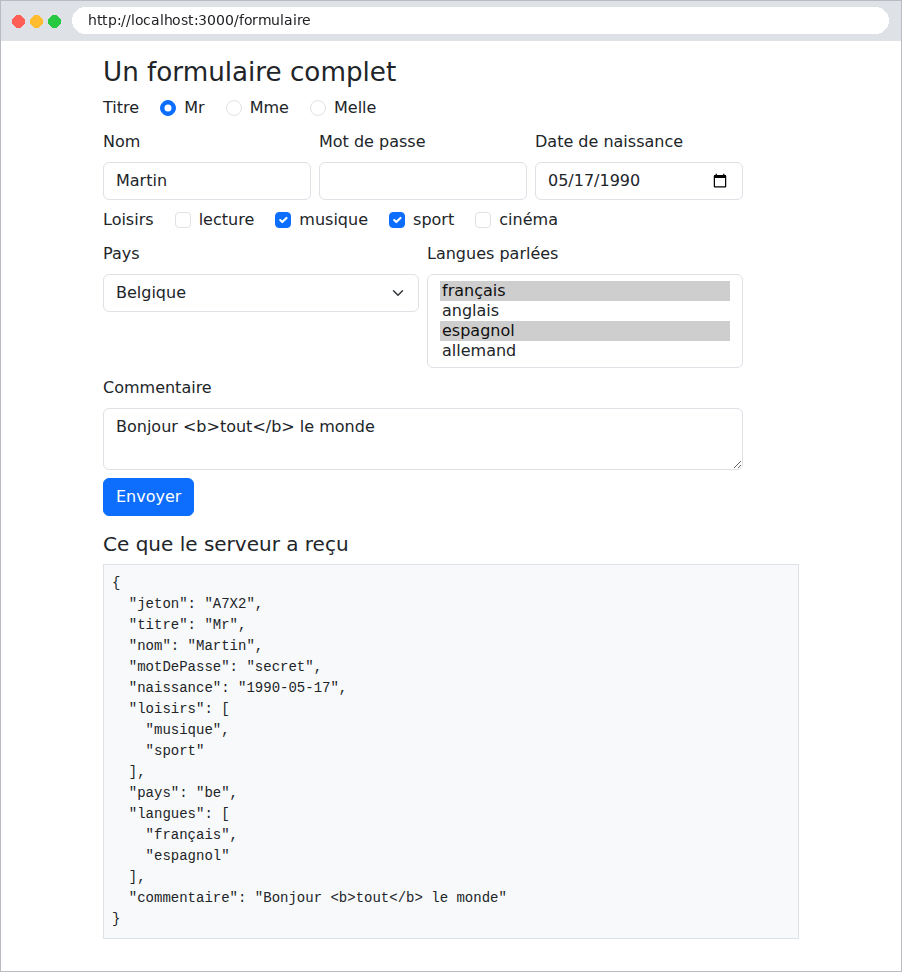
Task: Click the red window close button
Action: coord(19,22)
